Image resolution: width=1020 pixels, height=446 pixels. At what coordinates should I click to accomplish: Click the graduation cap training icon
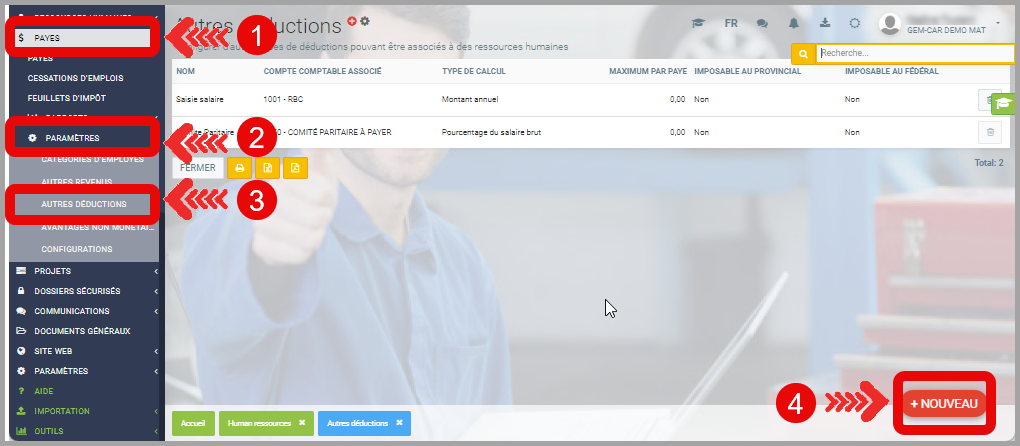699,23
